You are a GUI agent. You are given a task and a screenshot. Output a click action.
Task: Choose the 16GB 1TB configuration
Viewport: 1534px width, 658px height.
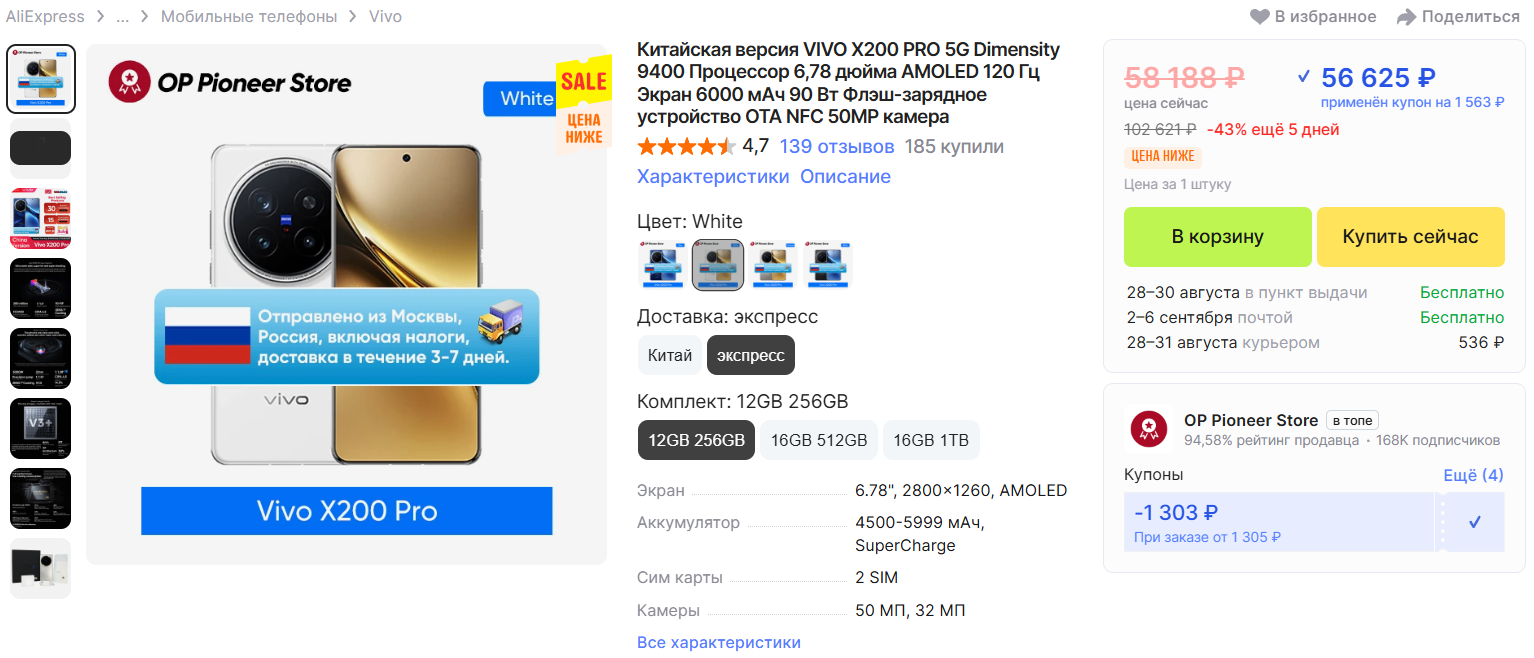931,440
